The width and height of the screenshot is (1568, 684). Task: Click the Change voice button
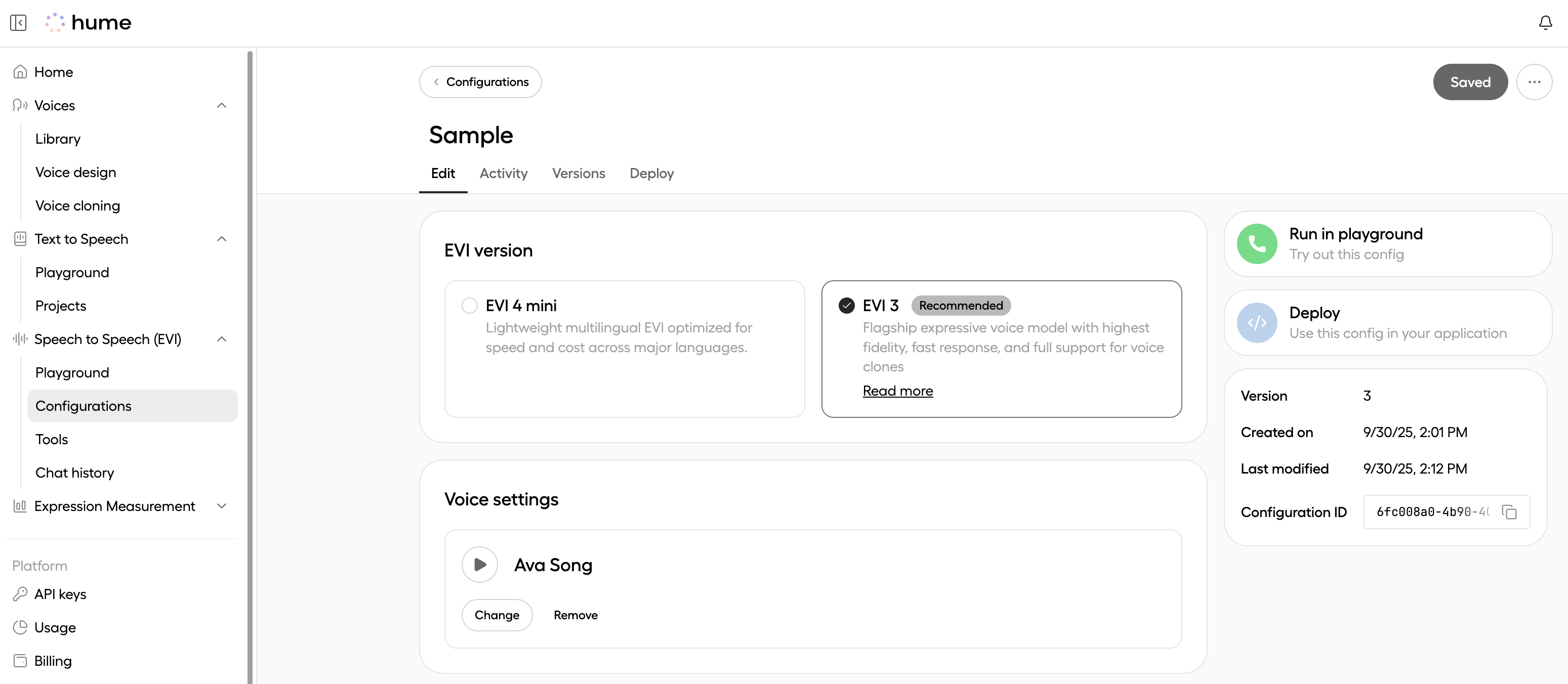[x=497, y=615]
